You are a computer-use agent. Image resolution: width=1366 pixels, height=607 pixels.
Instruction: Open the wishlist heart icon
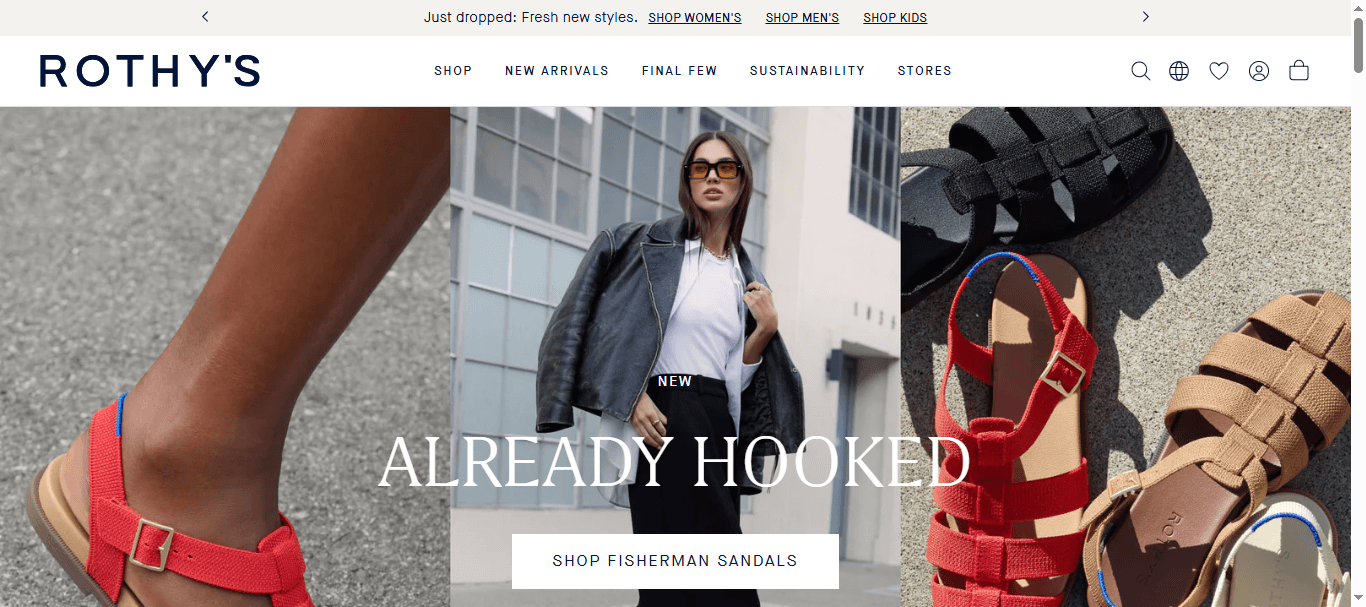(1219, 71)
